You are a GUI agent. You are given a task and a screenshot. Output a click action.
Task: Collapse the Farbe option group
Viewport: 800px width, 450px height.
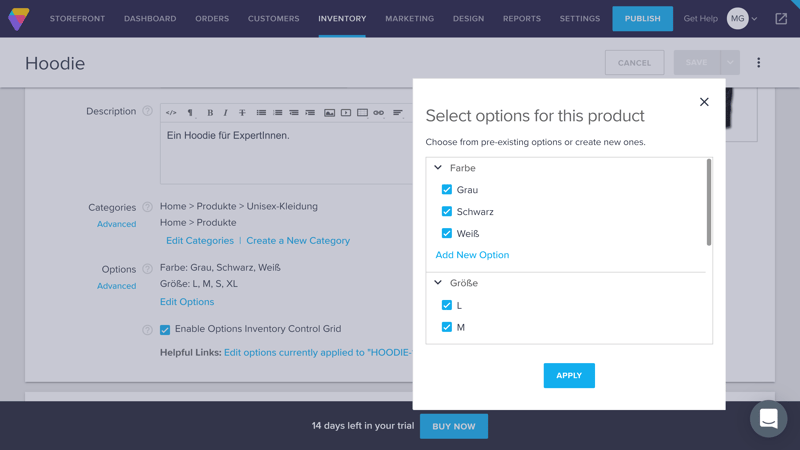coord(438,168)
